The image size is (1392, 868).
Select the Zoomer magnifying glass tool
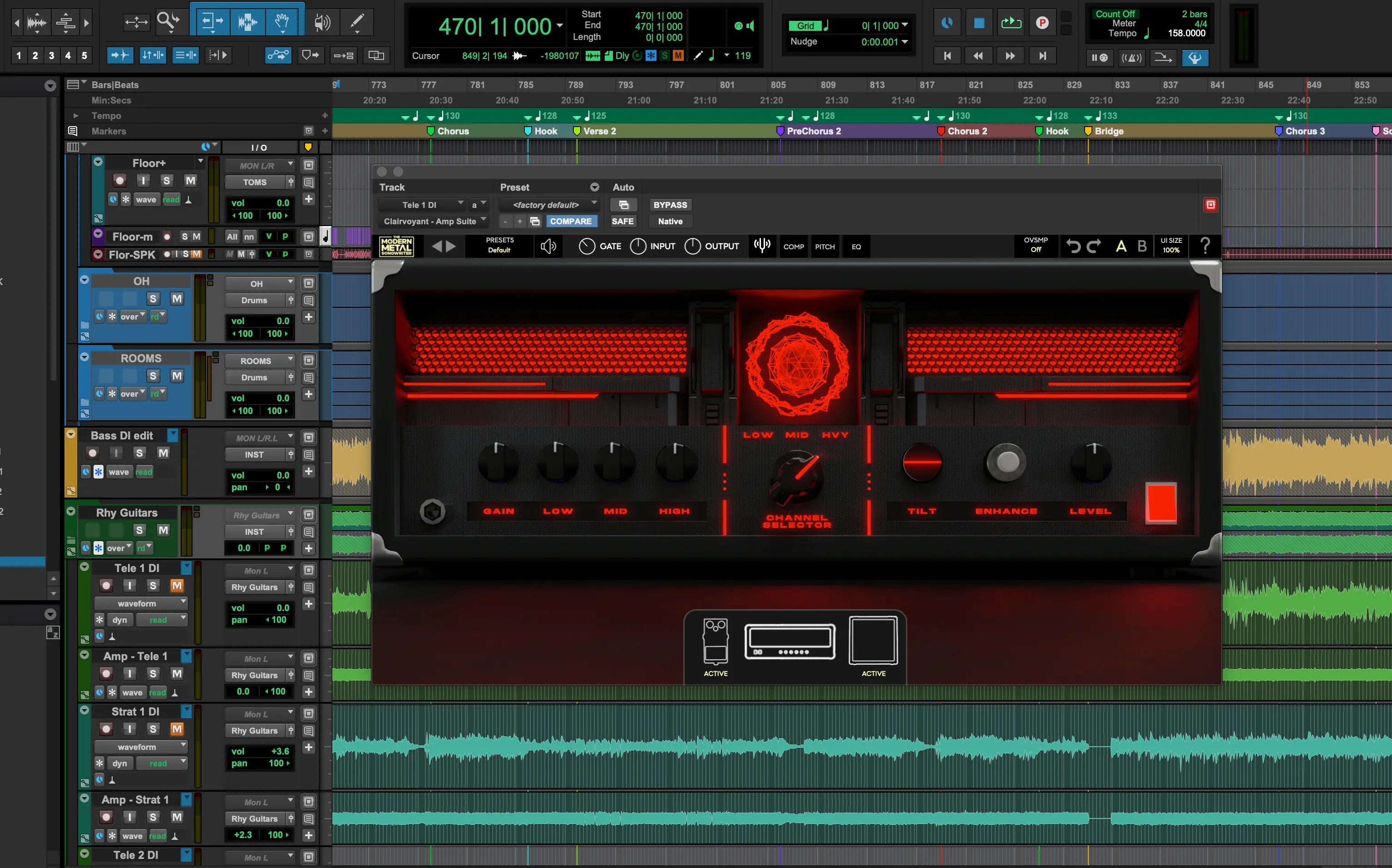point(168,22)
